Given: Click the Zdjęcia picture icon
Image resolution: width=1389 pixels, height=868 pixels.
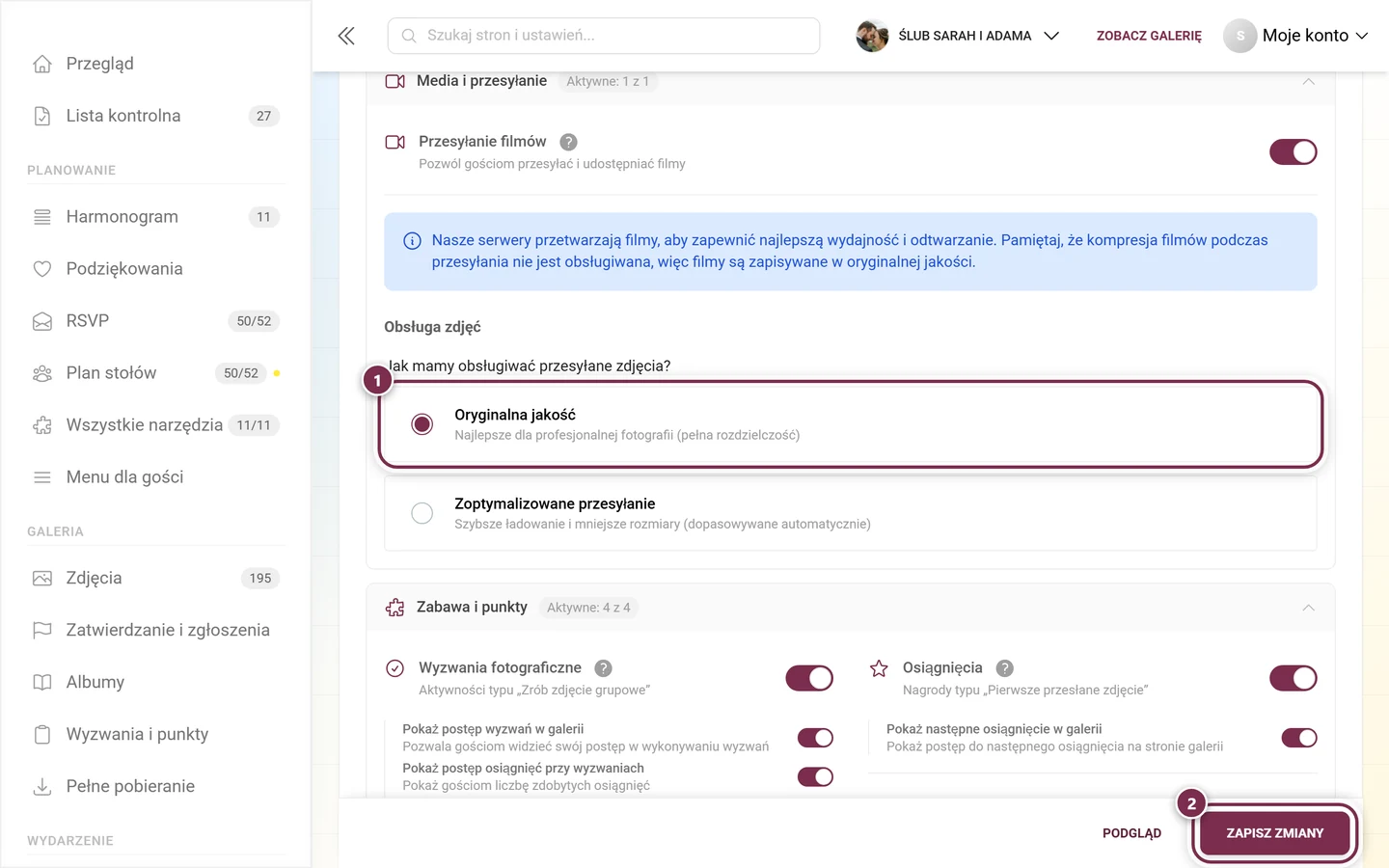Looking at the screenshot, I should point(42,579).
